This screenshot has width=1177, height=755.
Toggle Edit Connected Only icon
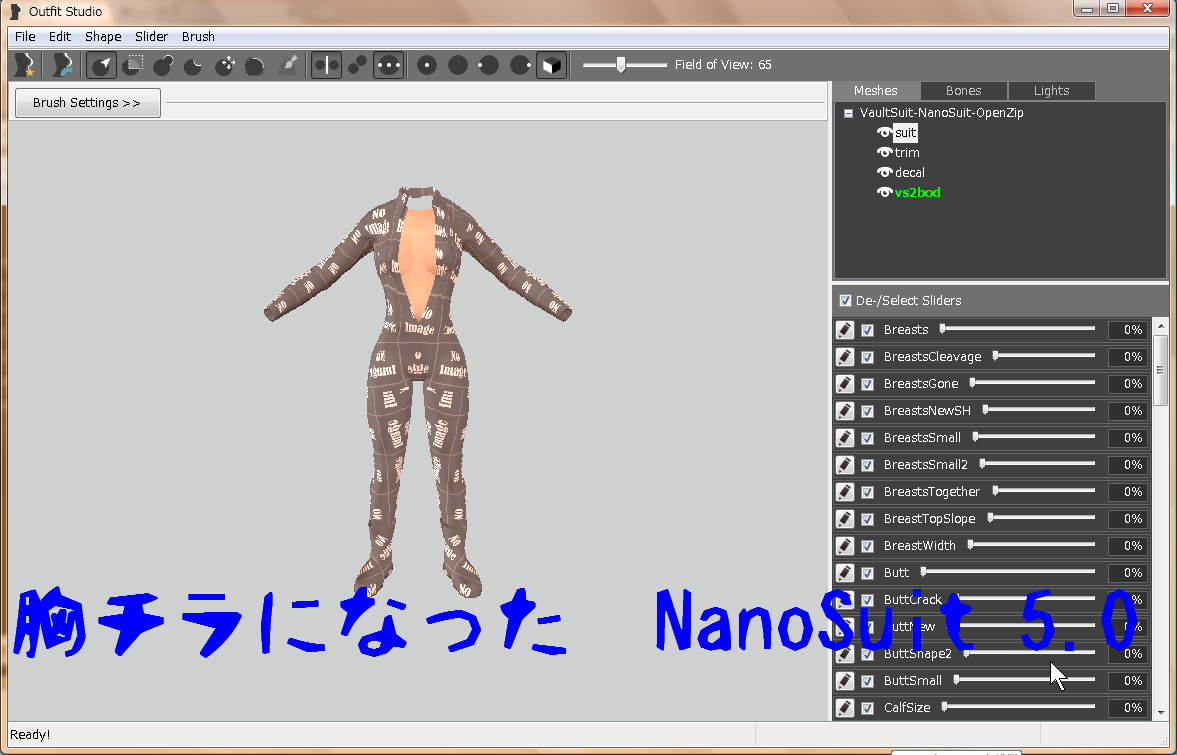coord(358,65)
